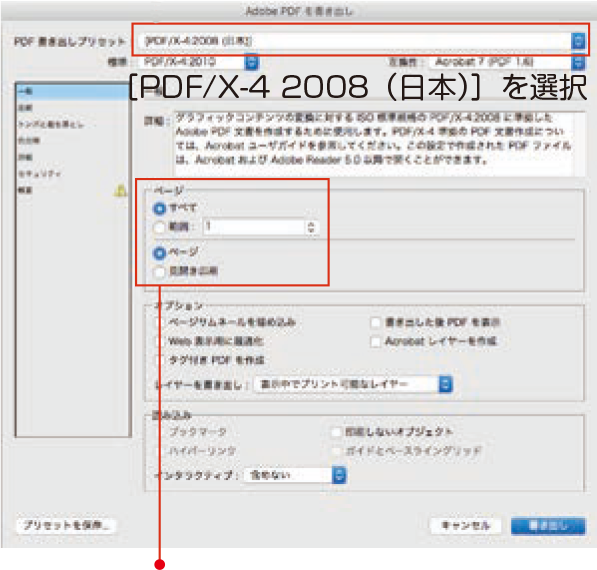Open the レイヤーを書き出し dropdown

[x=353, y=384]
